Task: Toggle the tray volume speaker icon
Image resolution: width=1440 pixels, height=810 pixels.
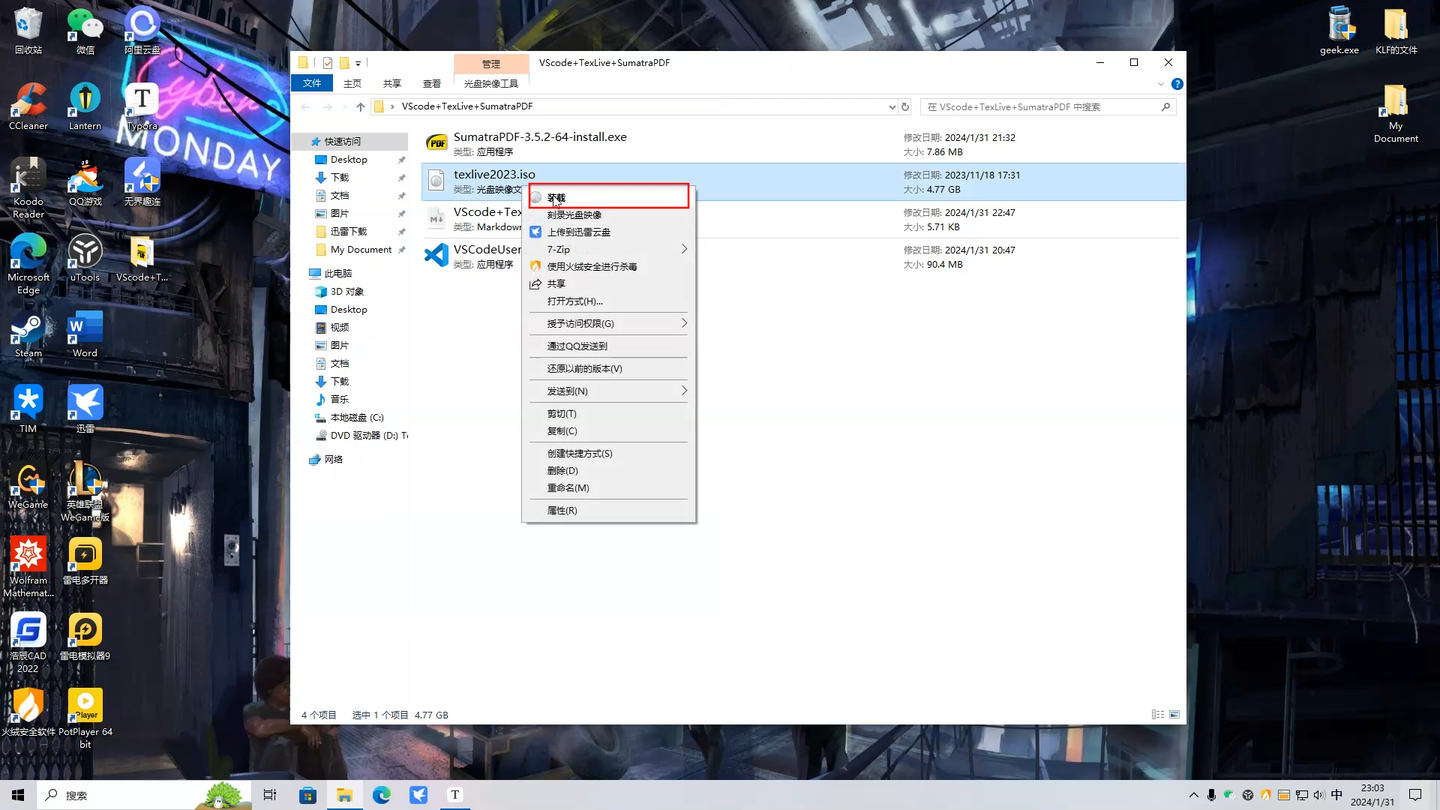Action: (1319, 795)
